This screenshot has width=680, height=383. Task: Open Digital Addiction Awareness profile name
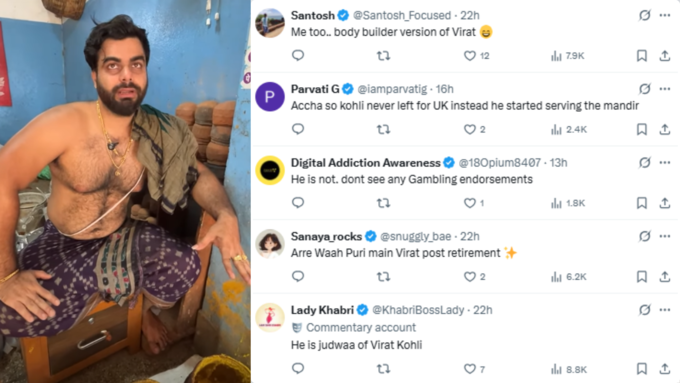tap(366, 163)
